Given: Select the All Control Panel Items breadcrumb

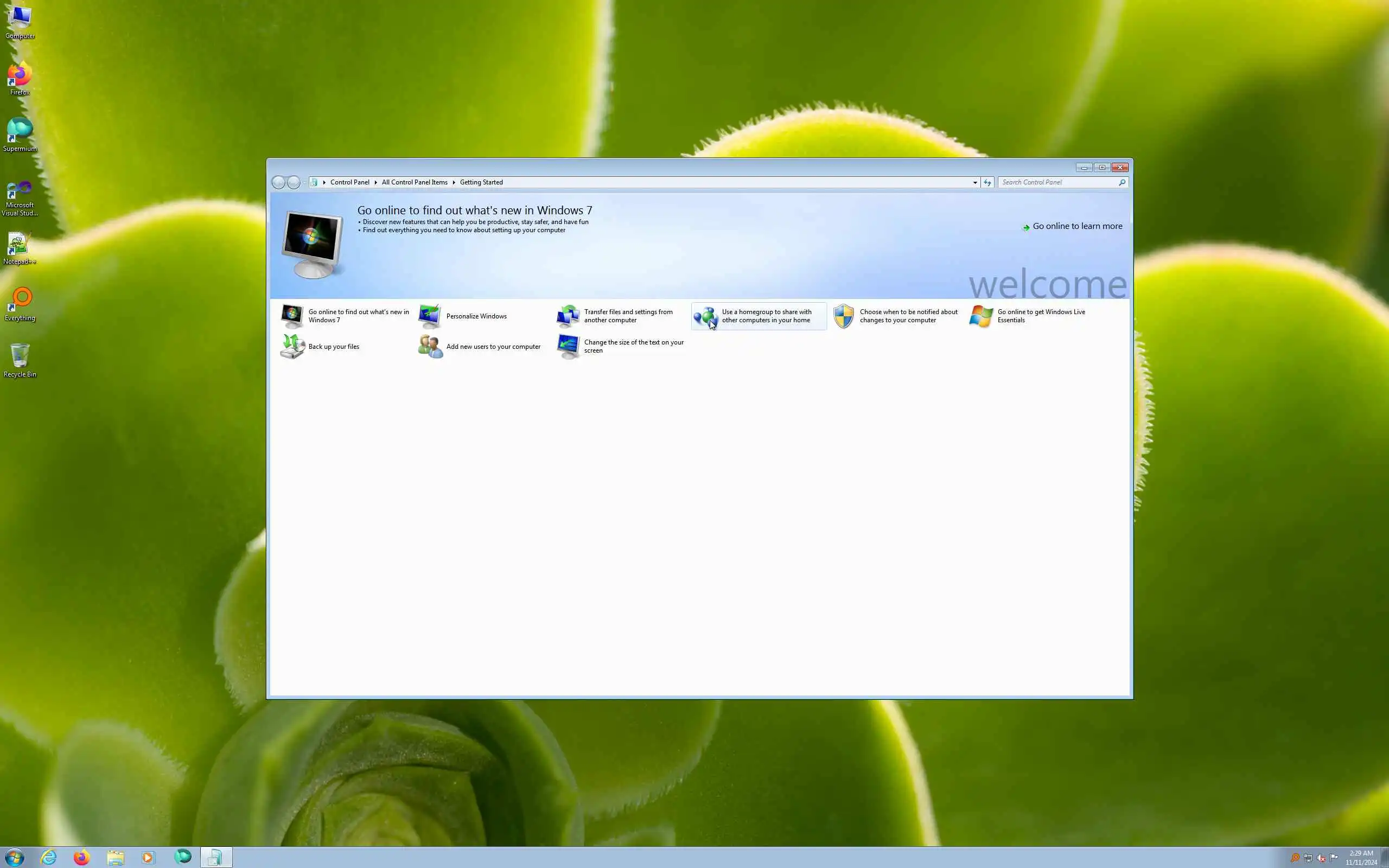Looking at the screenshot, I should click(x=415, y=183).
